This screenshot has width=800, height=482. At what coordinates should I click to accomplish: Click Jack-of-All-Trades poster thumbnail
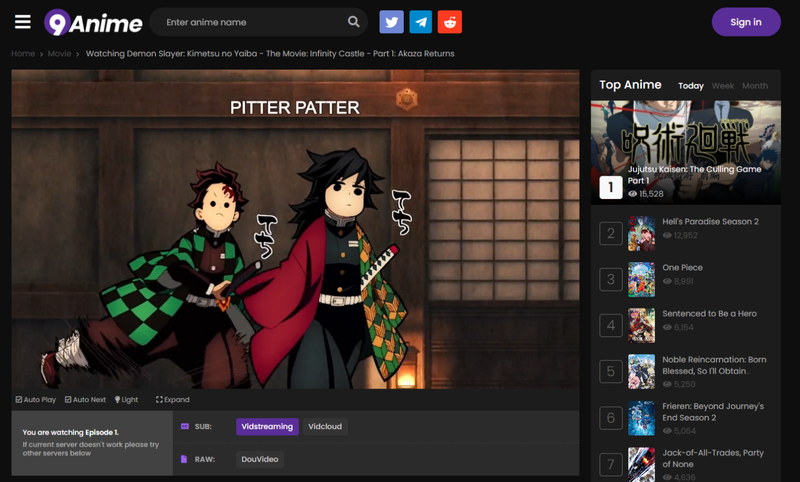coord(641,465)
